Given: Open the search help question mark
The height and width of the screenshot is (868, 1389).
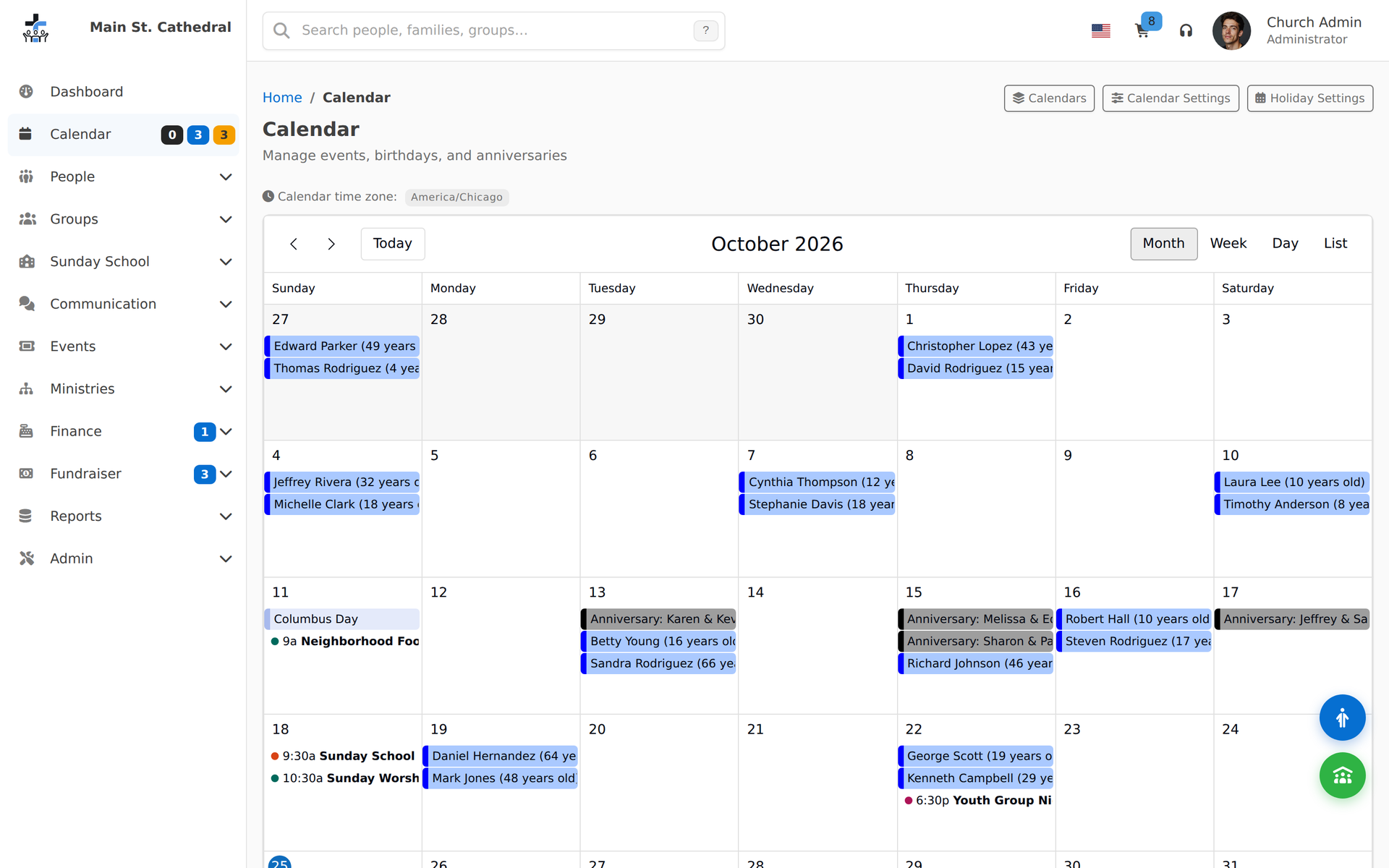Looking at the screenshot, I should (x=705, y=30).
